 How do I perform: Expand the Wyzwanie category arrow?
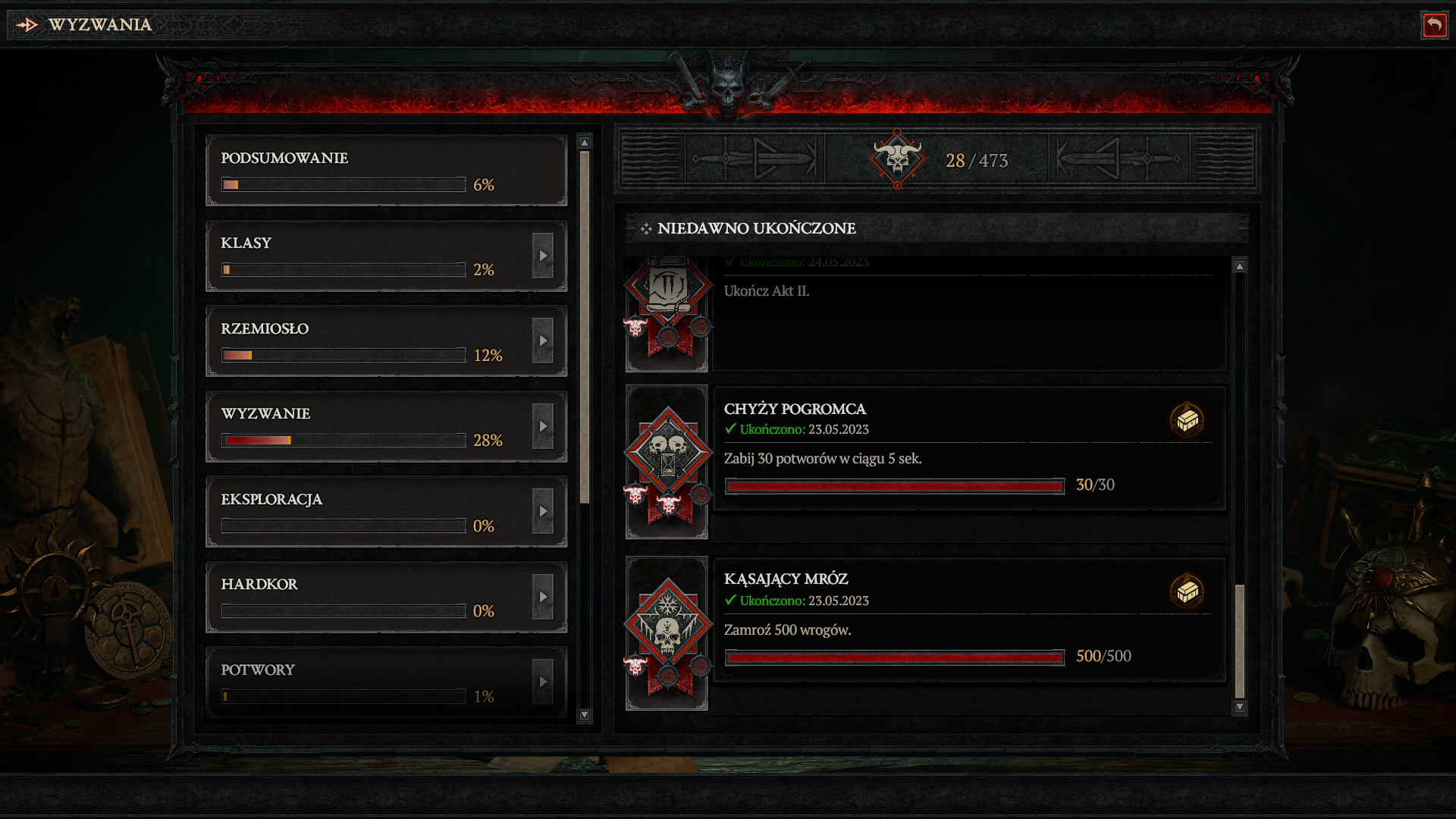pos(543,426)
